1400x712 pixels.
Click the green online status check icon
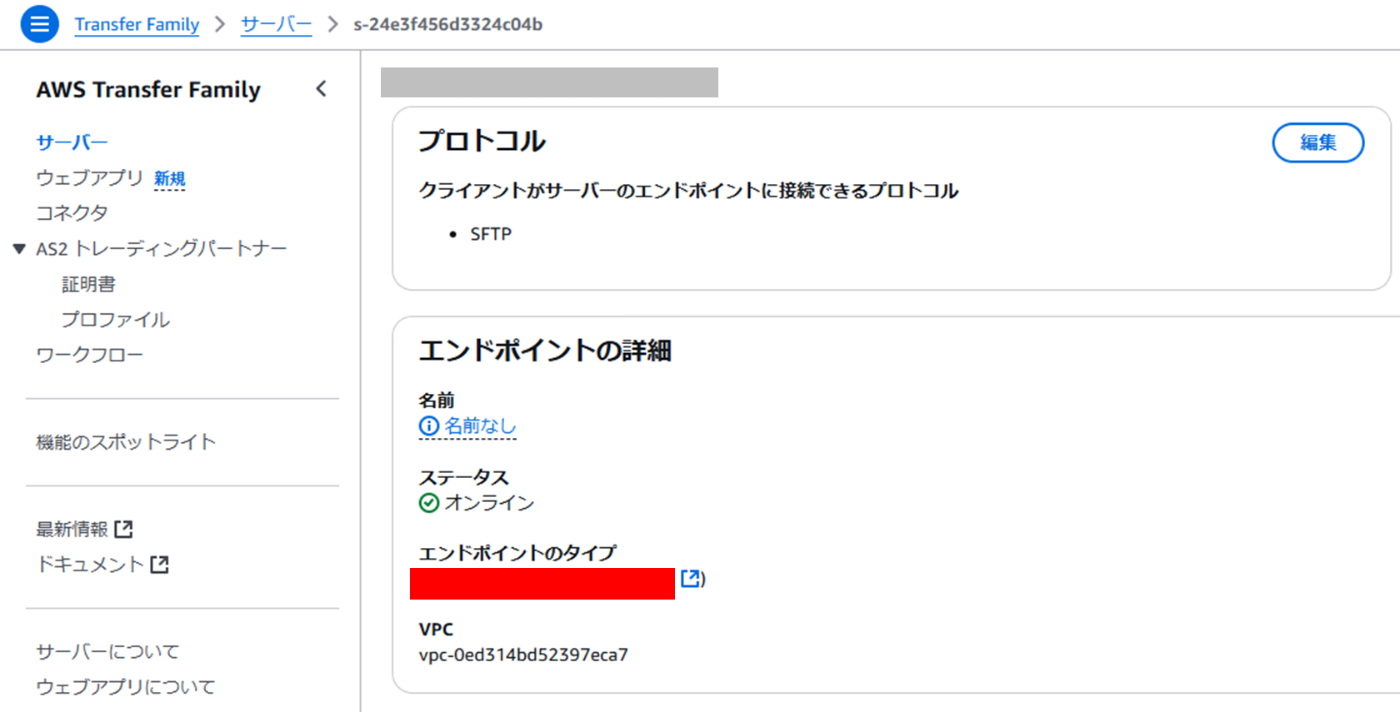[429, 503]
